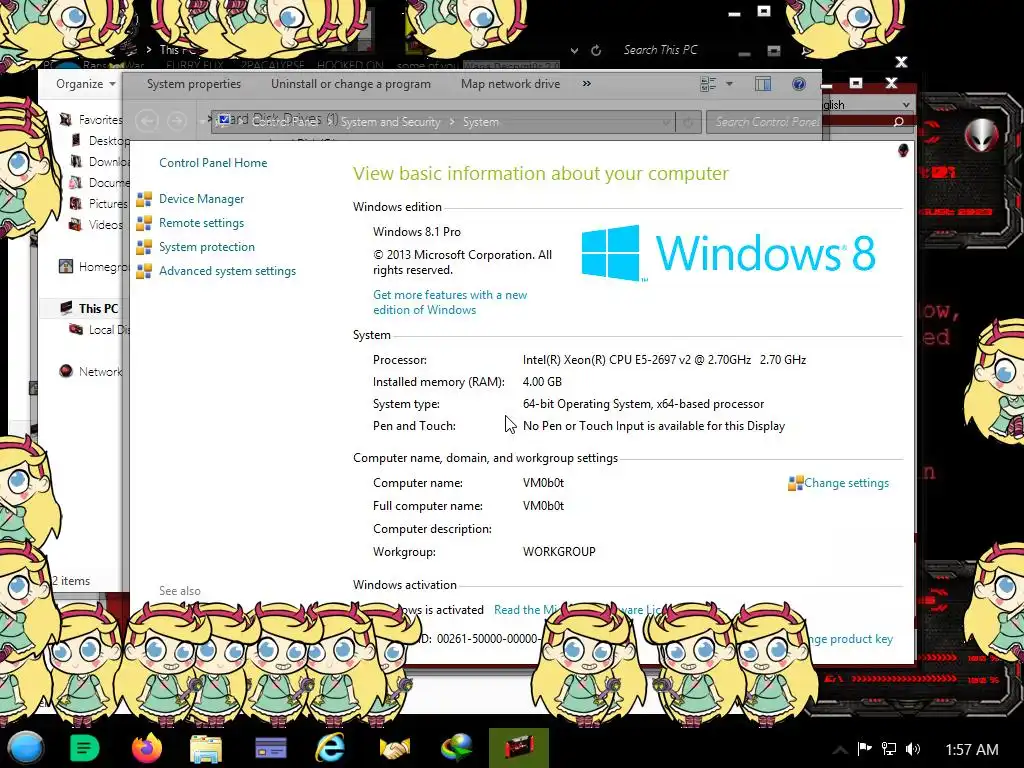Open File Explorer from the taskbar

[206, 749]
